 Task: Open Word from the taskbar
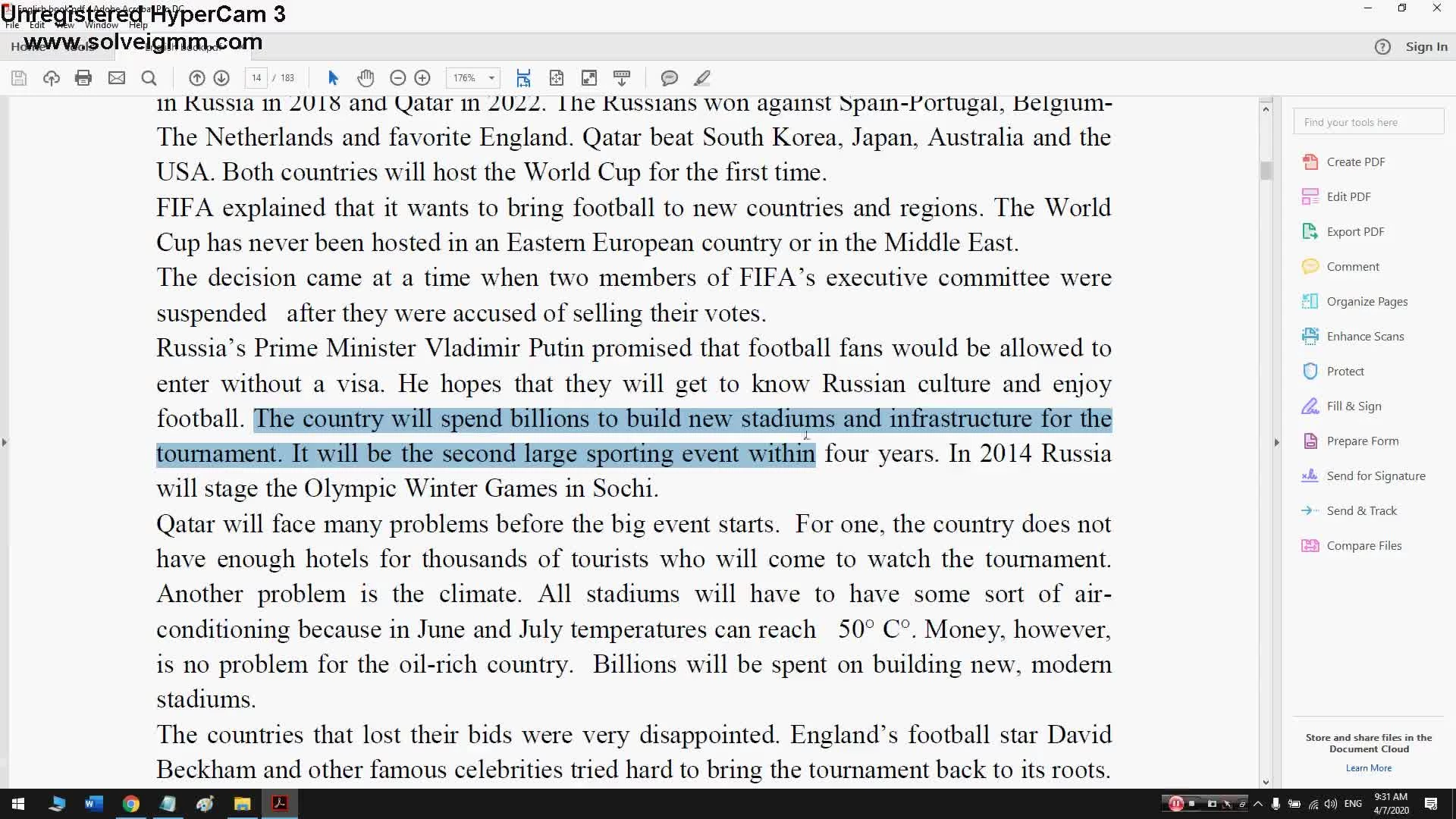(x=93, y=804)
